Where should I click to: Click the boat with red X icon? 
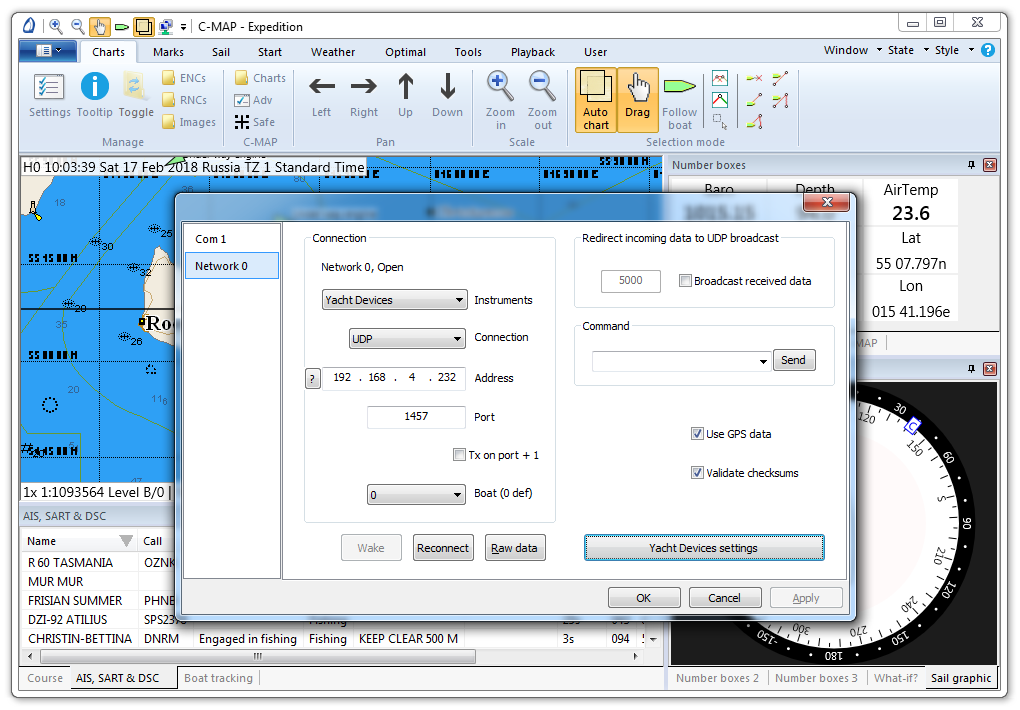[755, 78]
